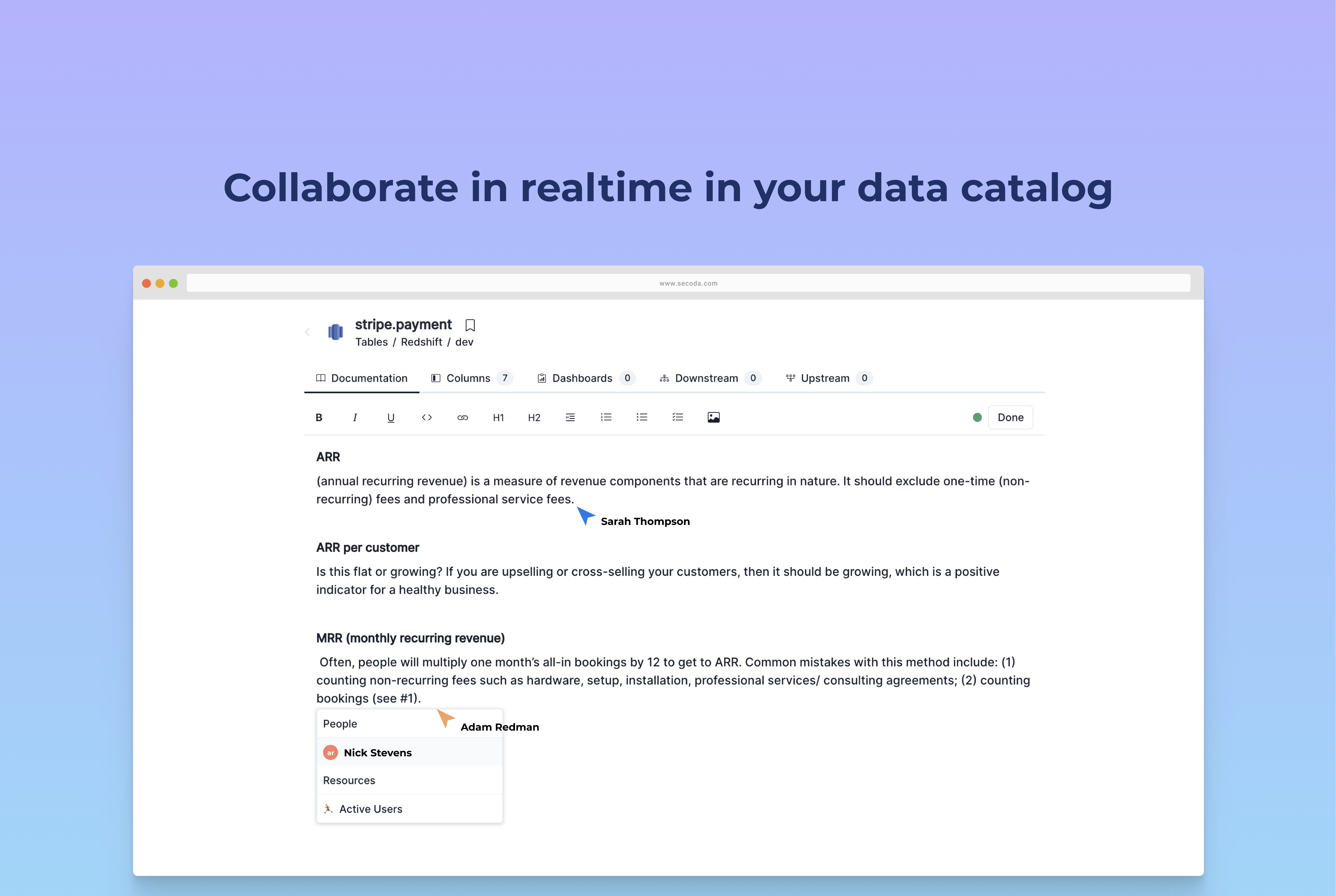1336x896 pixels.
Task: Choose Active Users resource from dropdown
Action: click(409, 809)
